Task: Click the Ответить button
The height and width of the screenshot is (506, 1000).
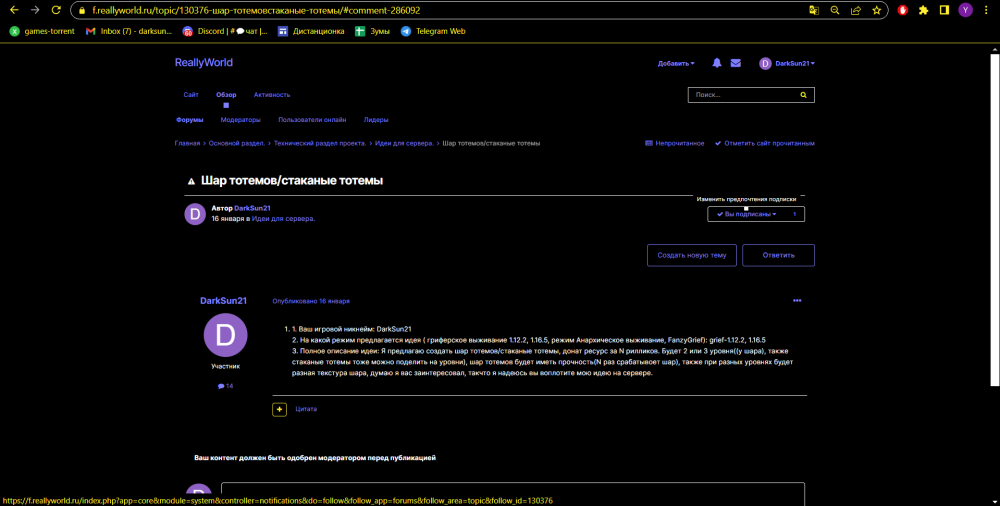Action: pos(779,255)
